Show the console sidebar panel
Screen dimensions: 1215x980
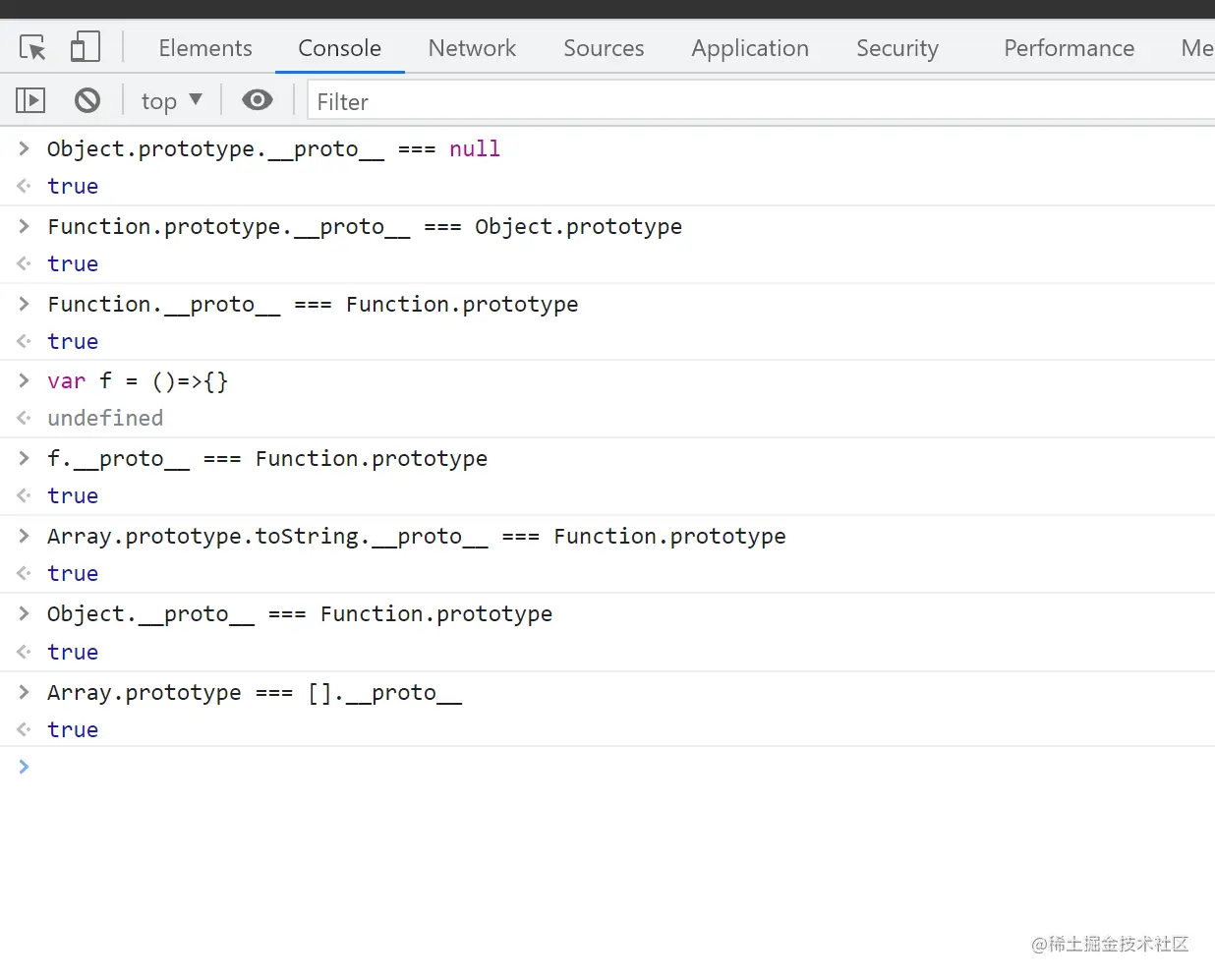pyautogui.click(x=30, y=100)
